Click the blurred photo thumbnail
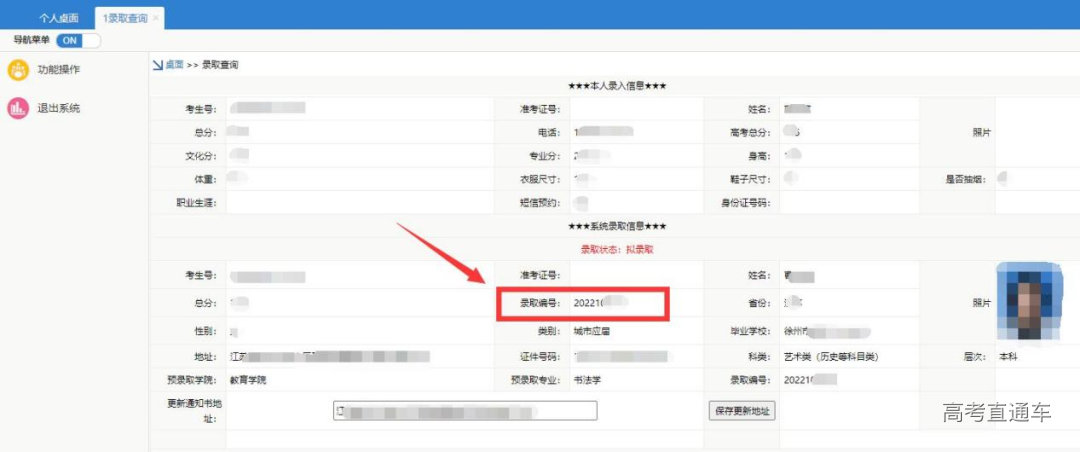Image resolution: width=1080 pixels, height=452 pixels. tap(1029, 301)
